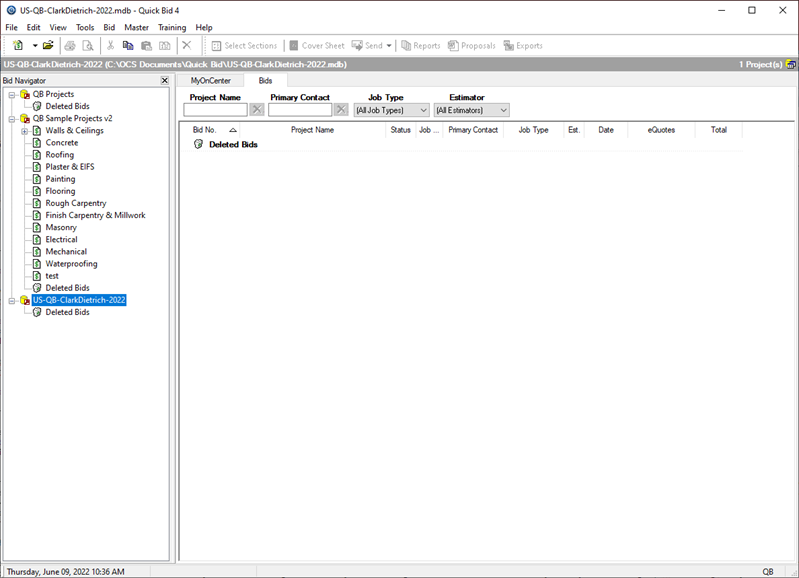
Task: Click the Primary Contact filter input field
Action: tap(300, 110)
